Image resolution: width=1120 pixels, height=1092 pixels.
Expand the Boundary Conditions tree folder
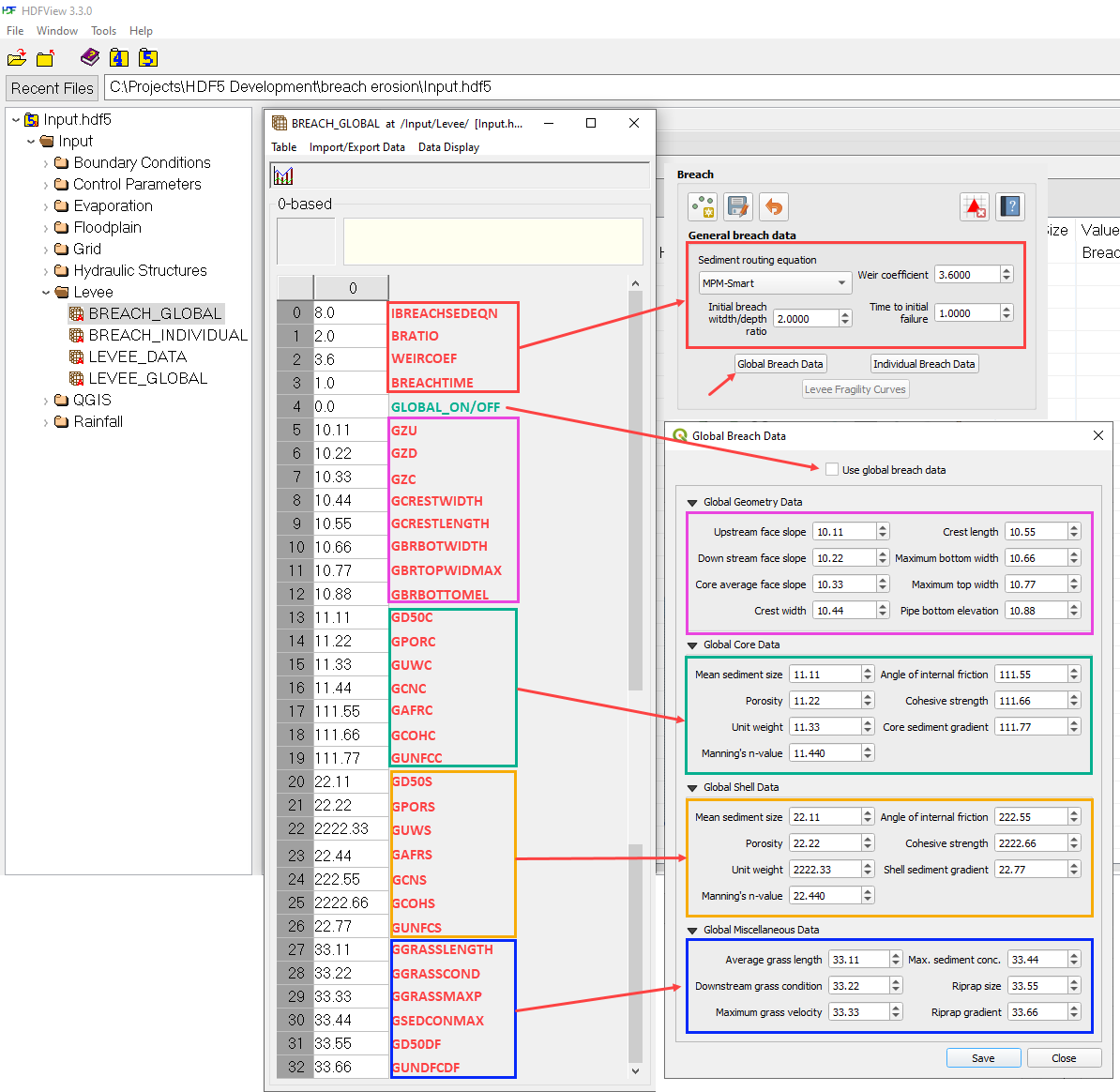click(x=46, y=163)
